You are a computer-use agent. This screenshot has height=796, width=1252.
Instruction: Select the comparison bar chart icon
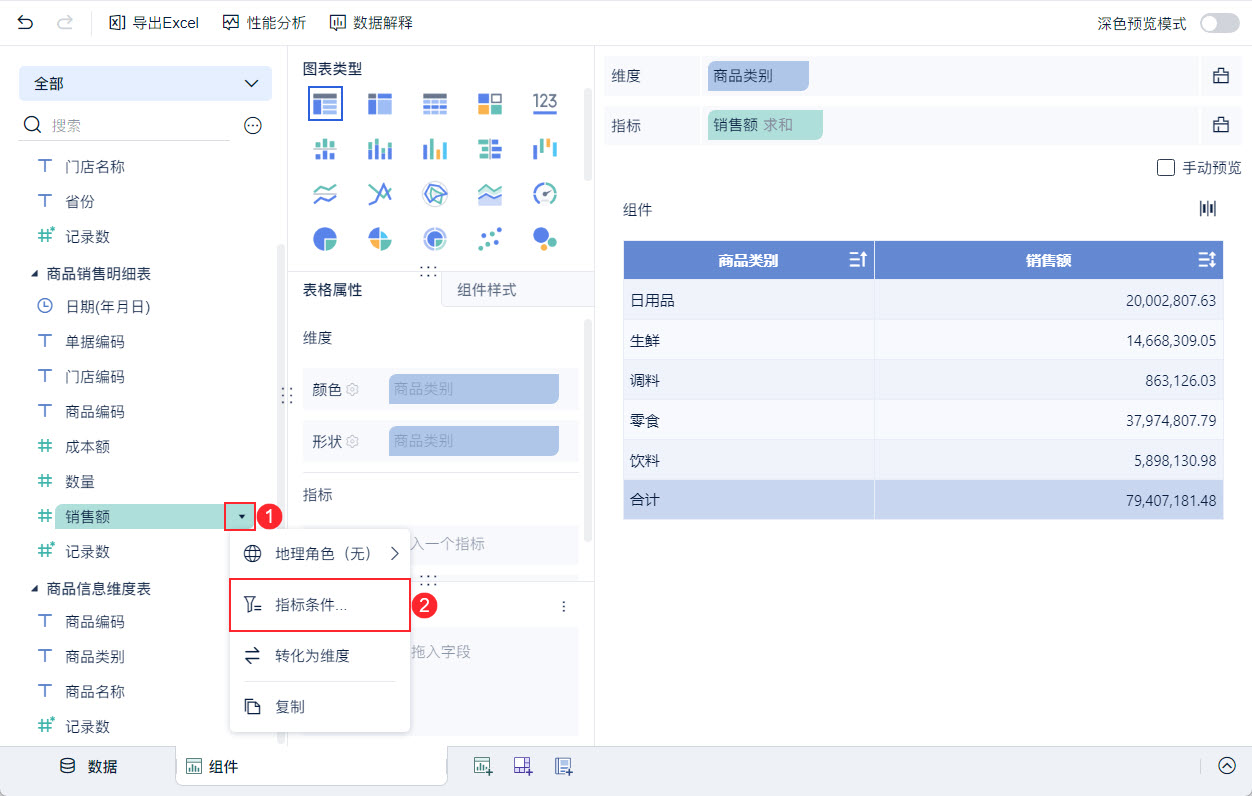490,149
